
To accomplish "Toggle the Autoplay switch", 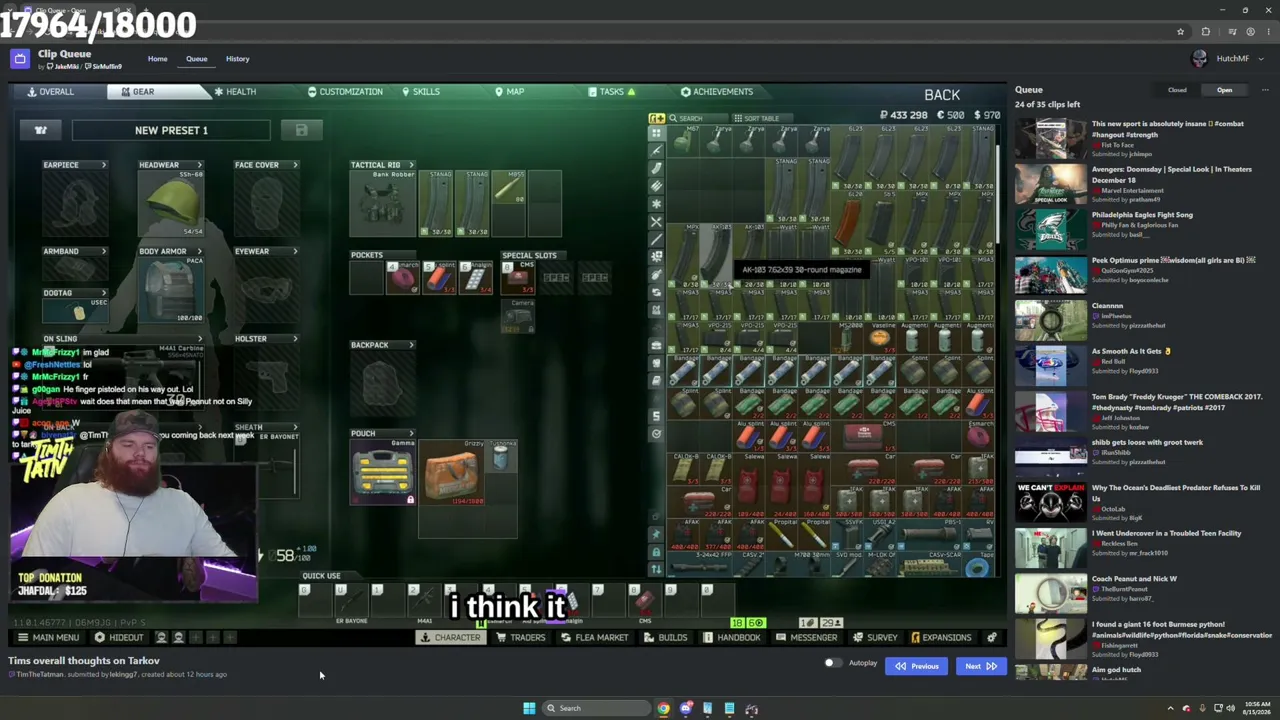I will coord(831,663).
